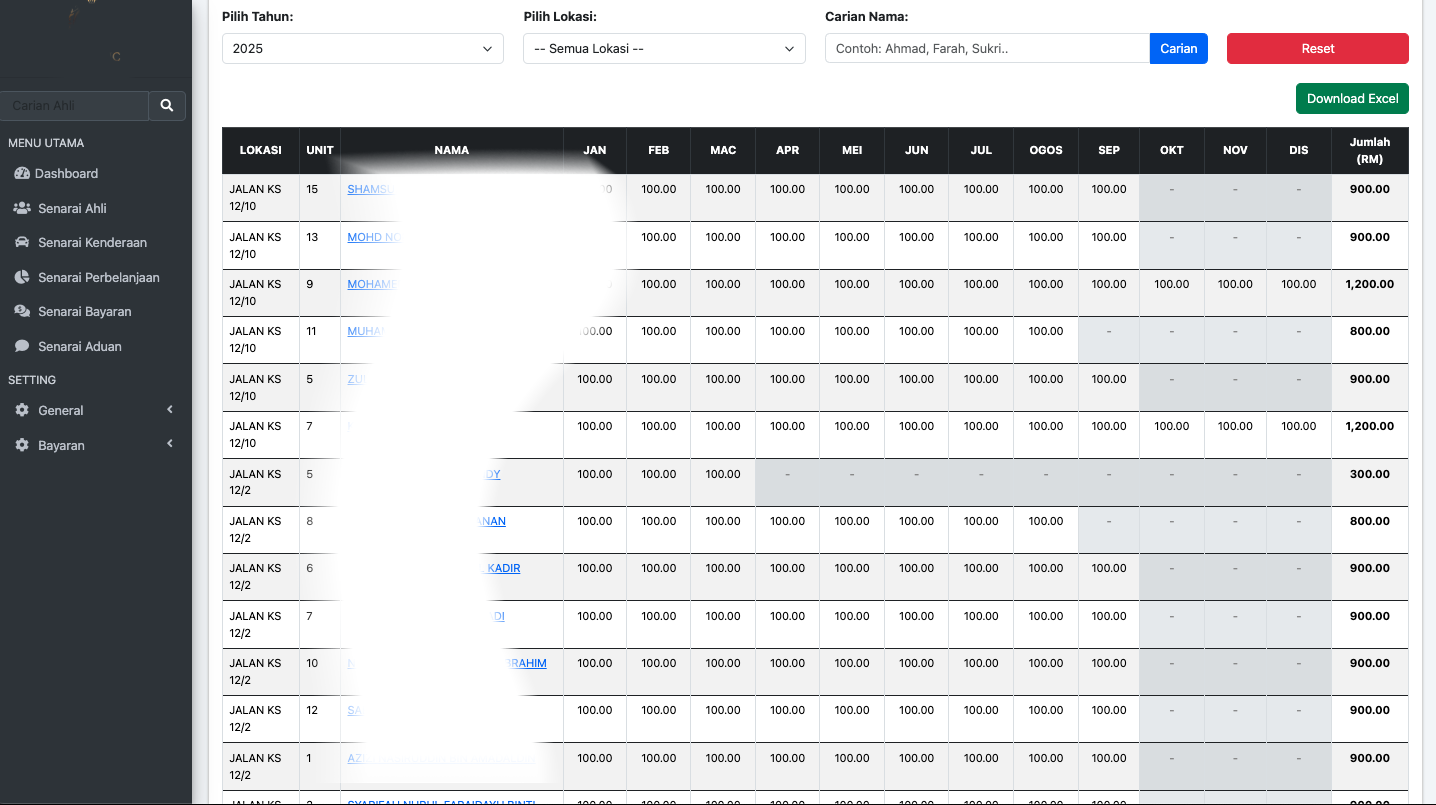1436x805 pixels.
Task: Click the payment icon beside Senarai Bayaran
Action: coord(20,311)
